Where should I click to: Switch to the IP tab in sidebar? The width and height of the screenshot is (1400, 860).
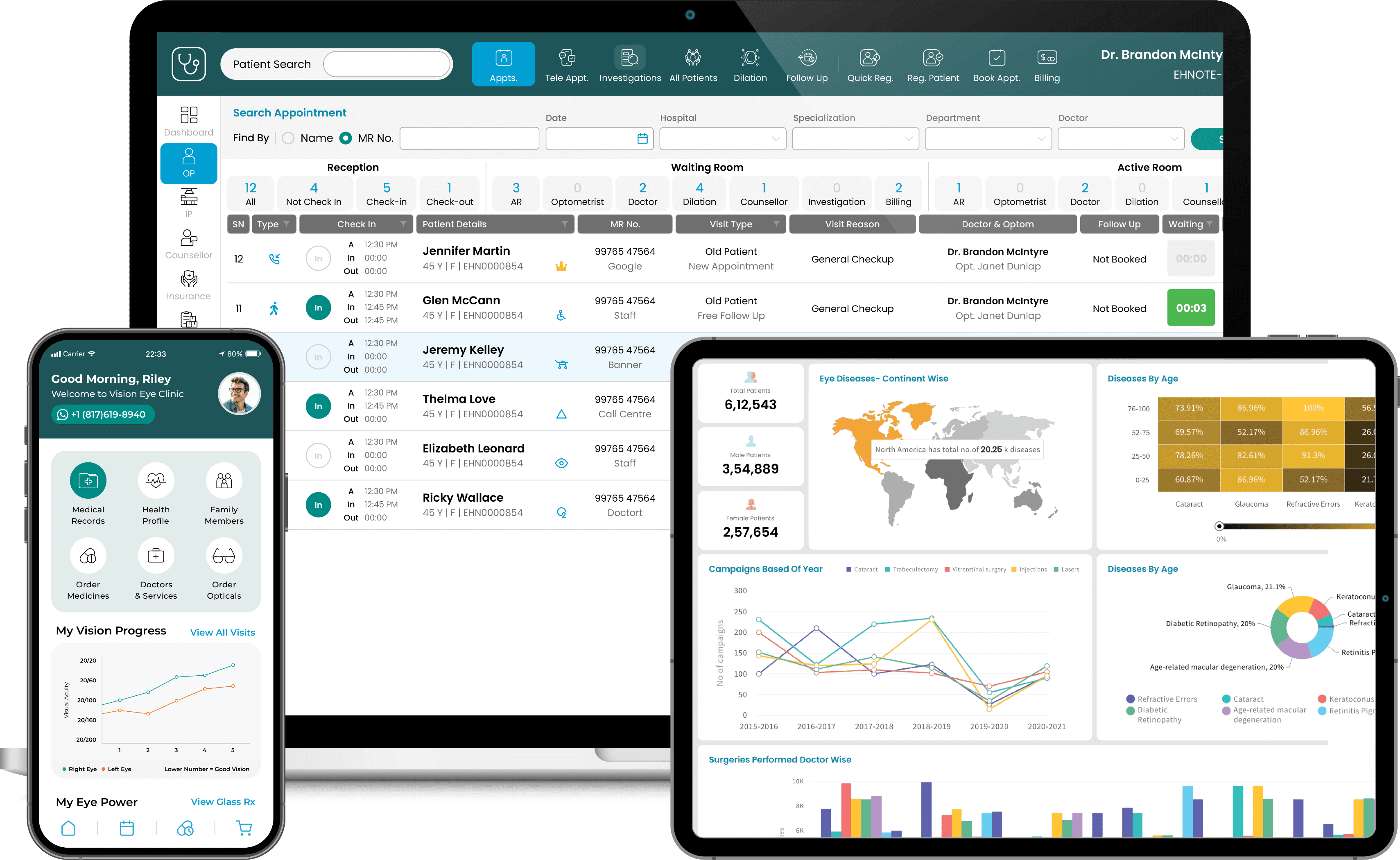(x=188, y=202)
